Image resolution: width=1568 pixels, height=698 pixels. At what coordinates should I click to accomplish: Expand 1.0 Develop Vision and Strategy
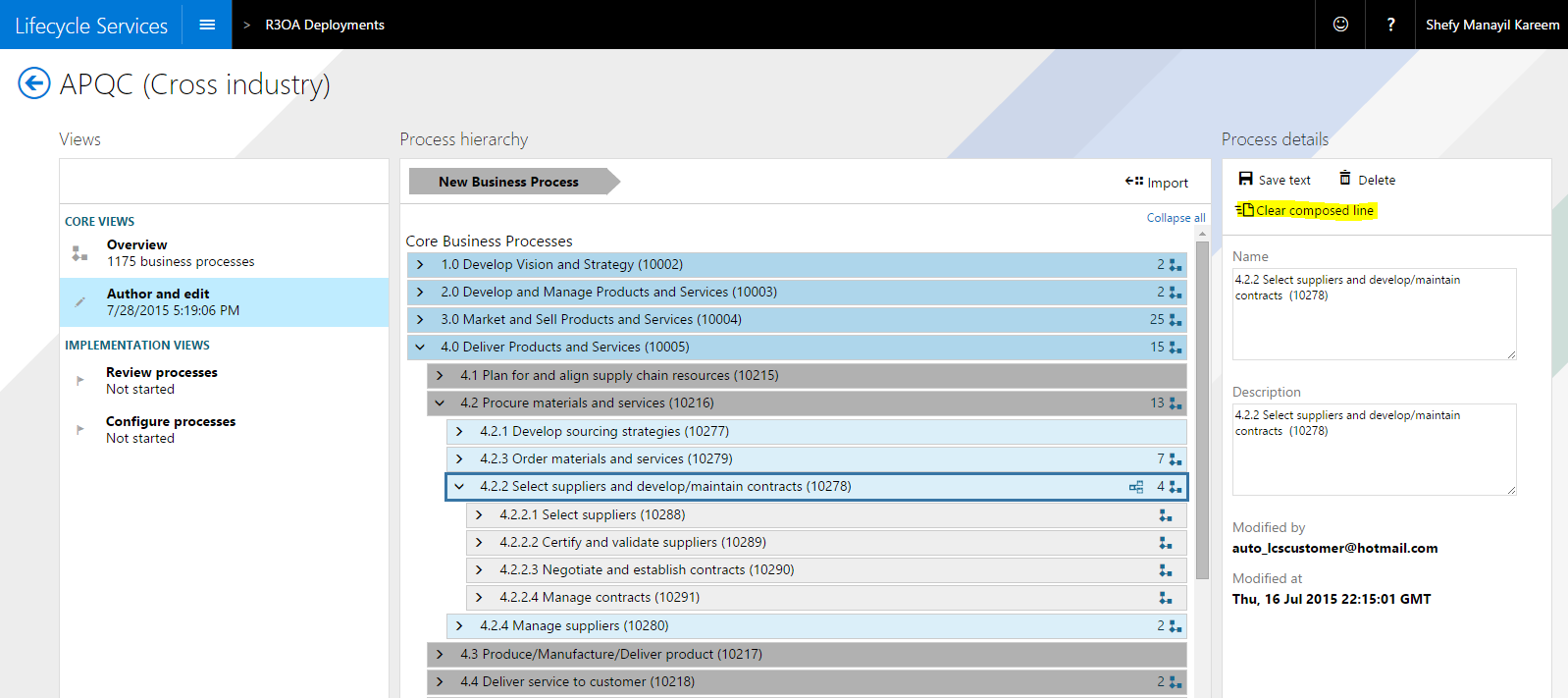click(x=420, y=265)
